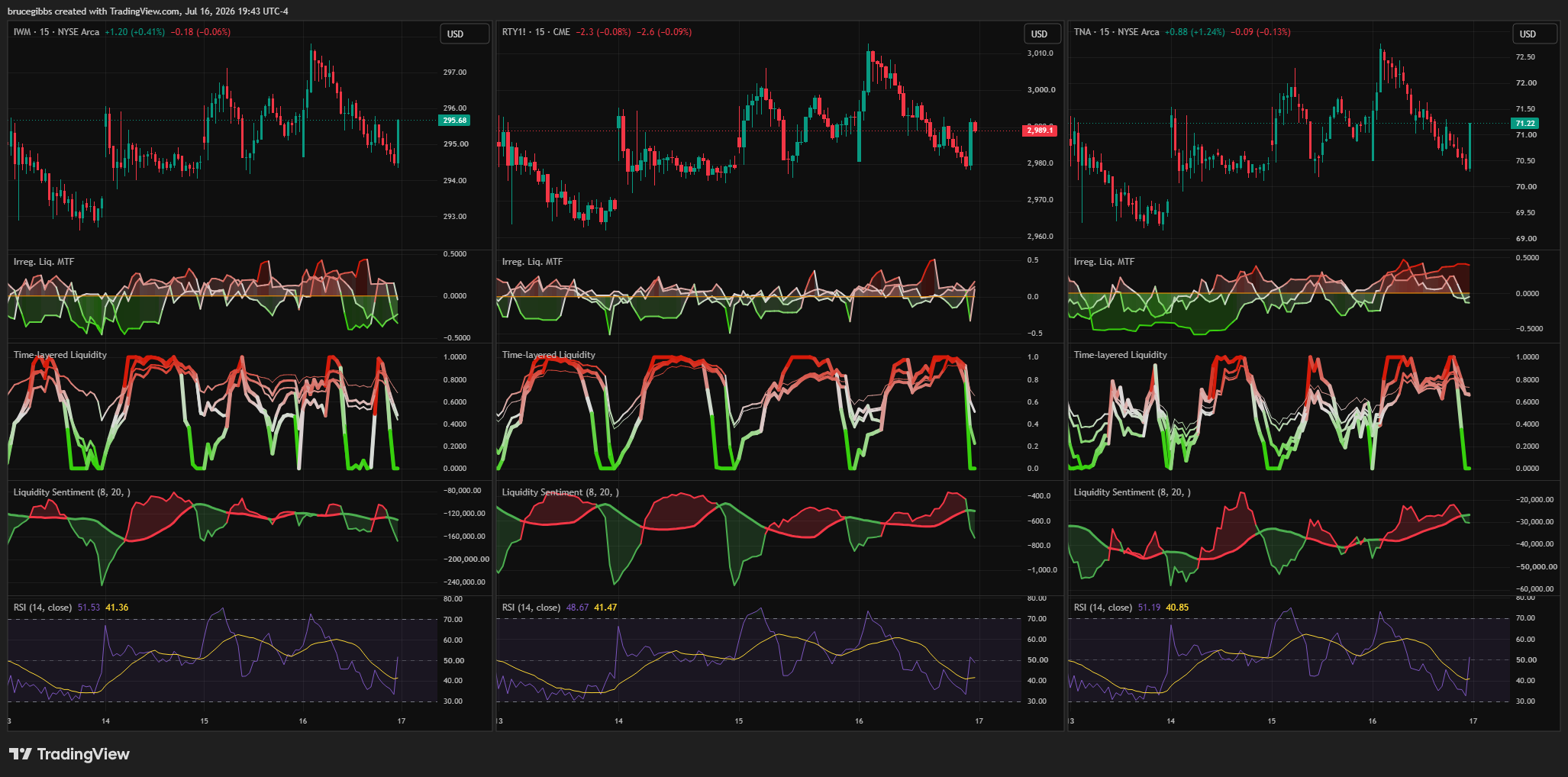
Task: Click the IWM change value −0.18 (−0.06%)
Action: click(x=200, y=32)
